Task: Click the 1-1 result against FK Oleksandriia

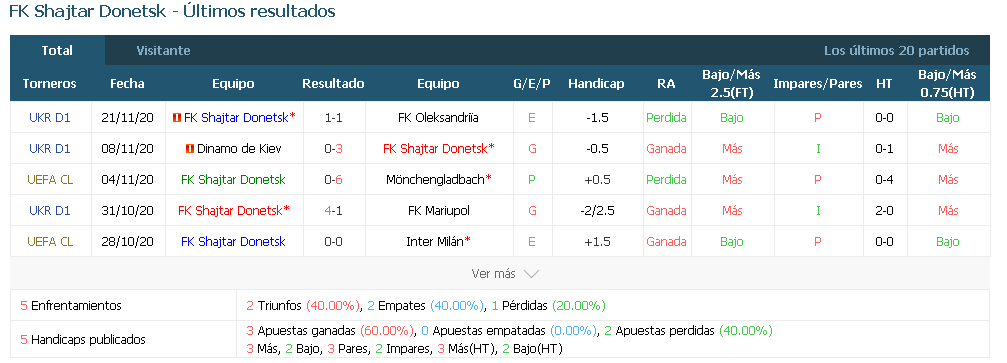Action: (x=333, y=118)
